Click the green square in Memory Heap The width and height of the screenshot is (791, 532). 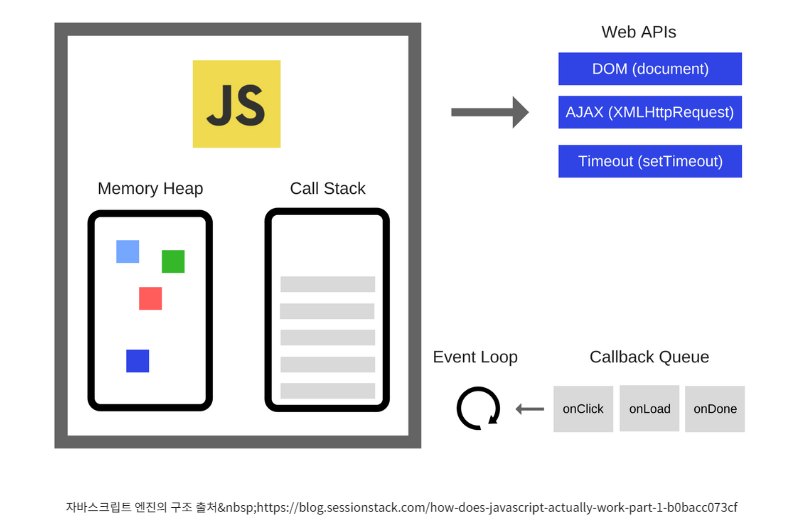[173, 261]
